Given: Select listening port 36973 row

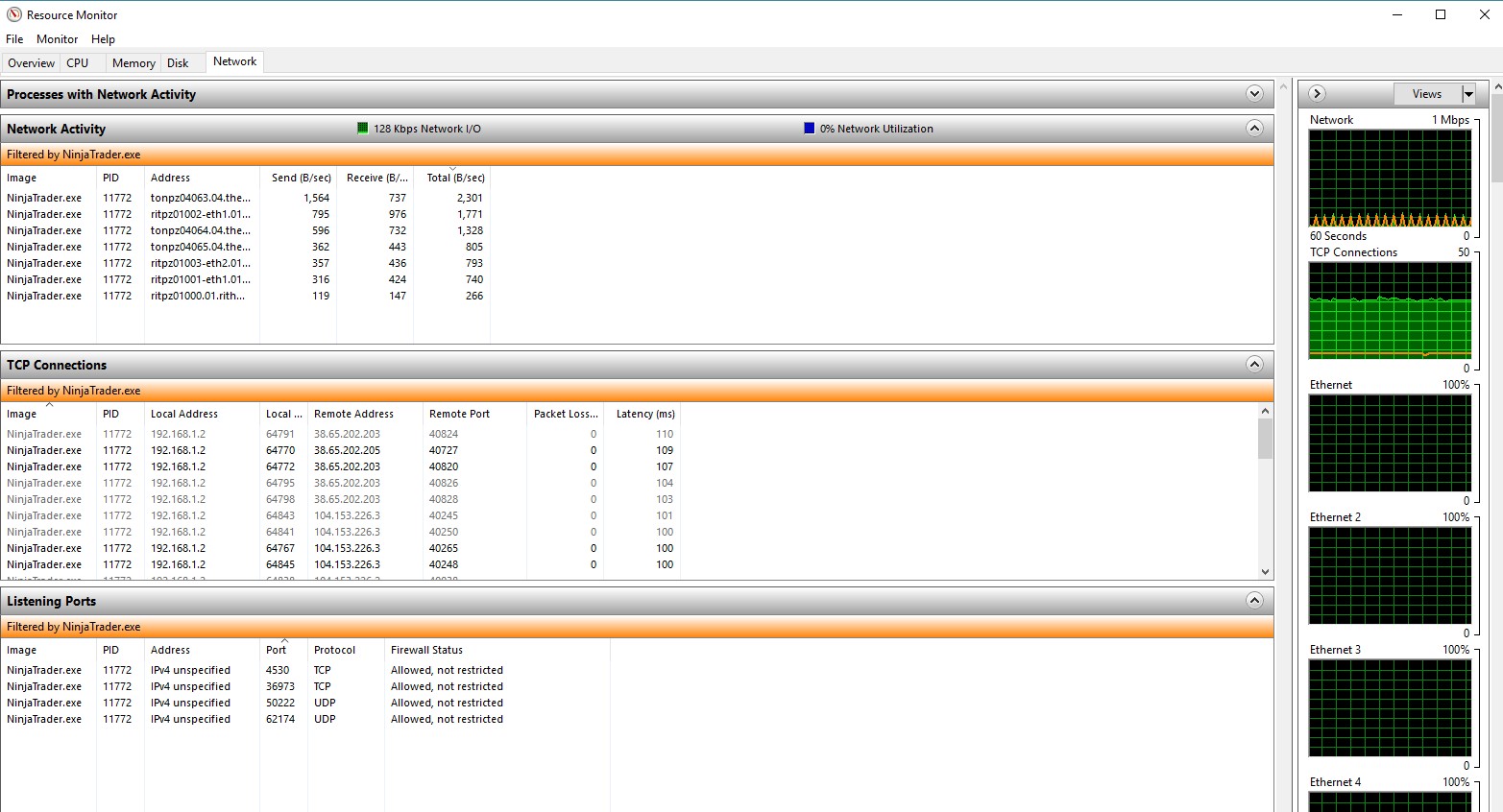Looking at the screenshot, I should pos(305,686).
